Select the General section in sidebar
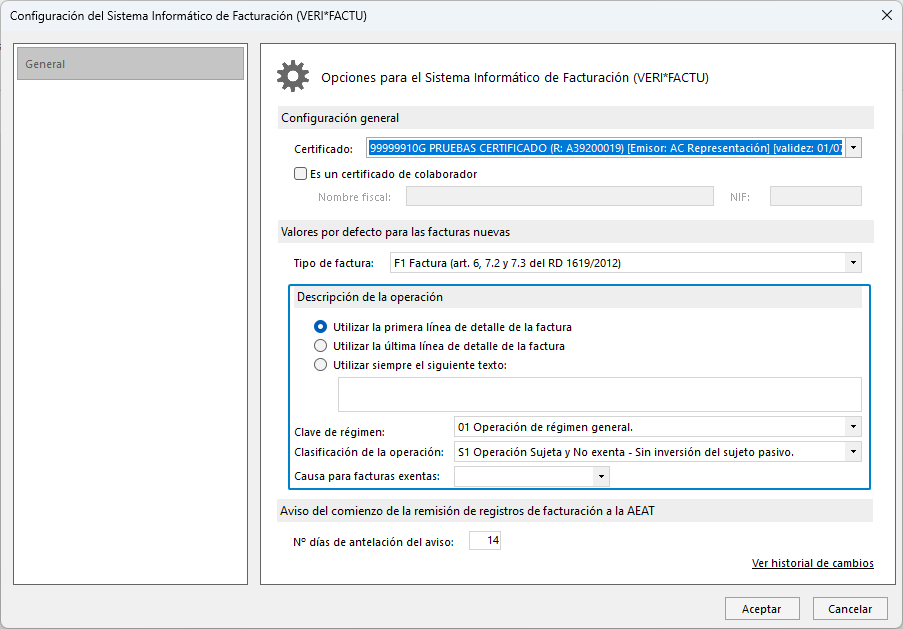Viewport: 903px width, 629px height. [x=130, y=64]
